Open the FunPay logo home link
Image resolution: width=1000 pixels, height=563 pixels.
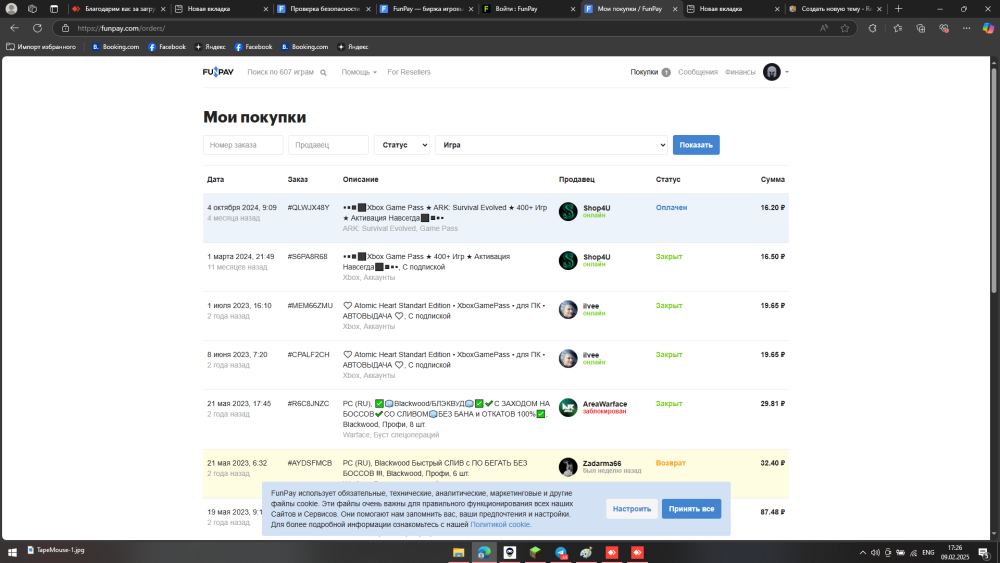coord(218,72)
